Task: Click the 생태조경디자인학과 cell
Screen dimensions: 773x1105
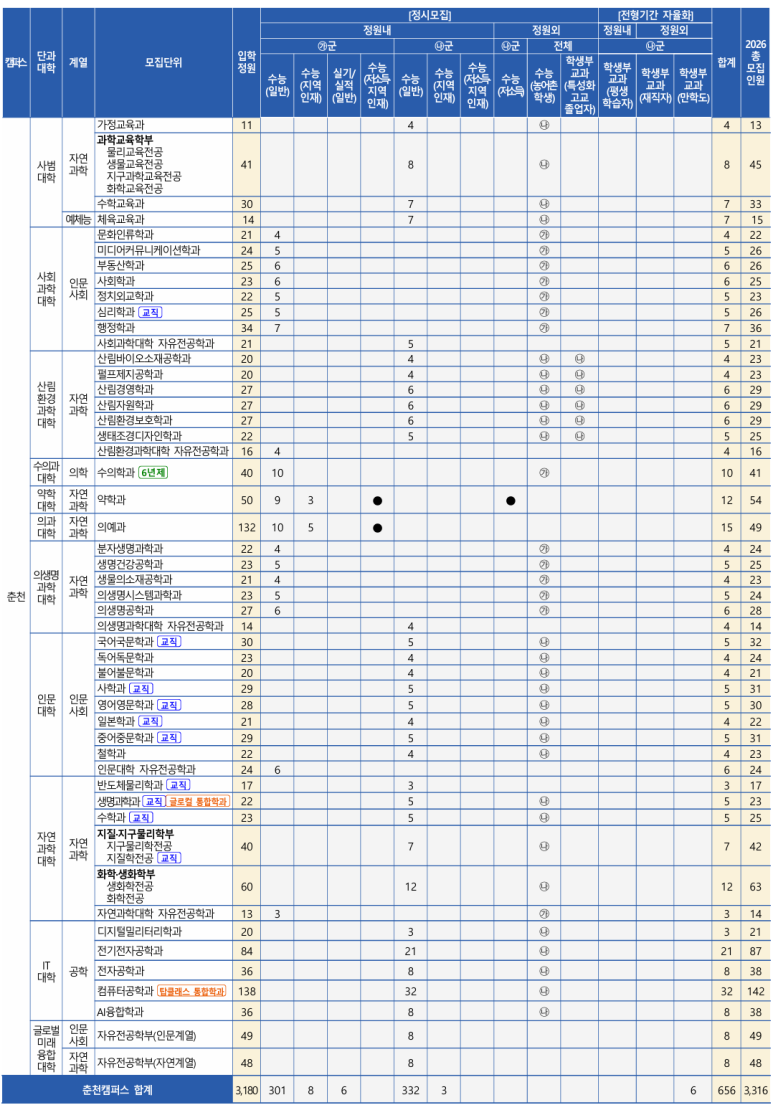Action: click(140, 436)
